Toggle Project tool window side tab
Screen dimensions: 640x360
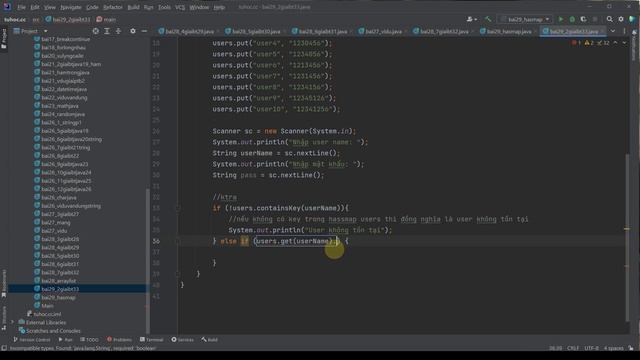pos(4,39)
